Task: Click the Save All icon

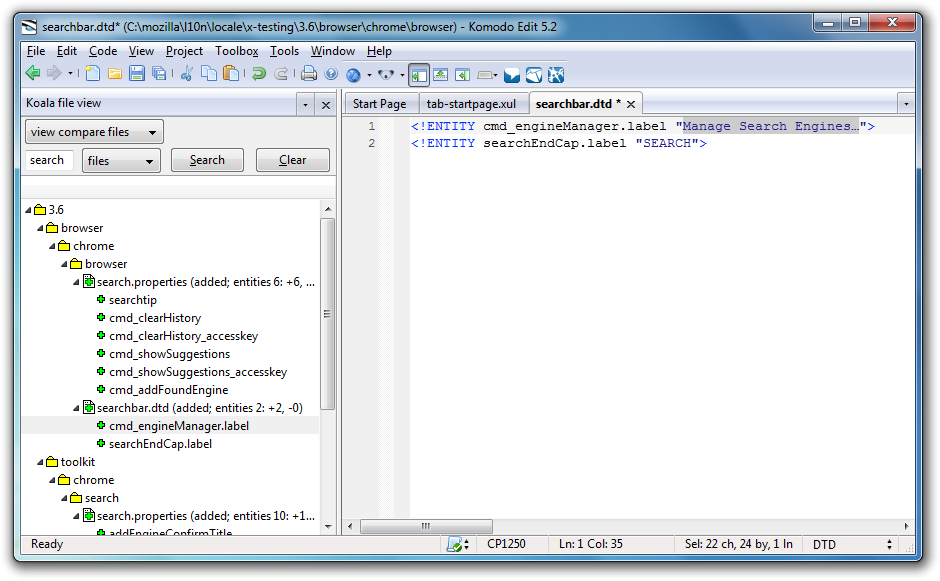Action: click(159, 74)
